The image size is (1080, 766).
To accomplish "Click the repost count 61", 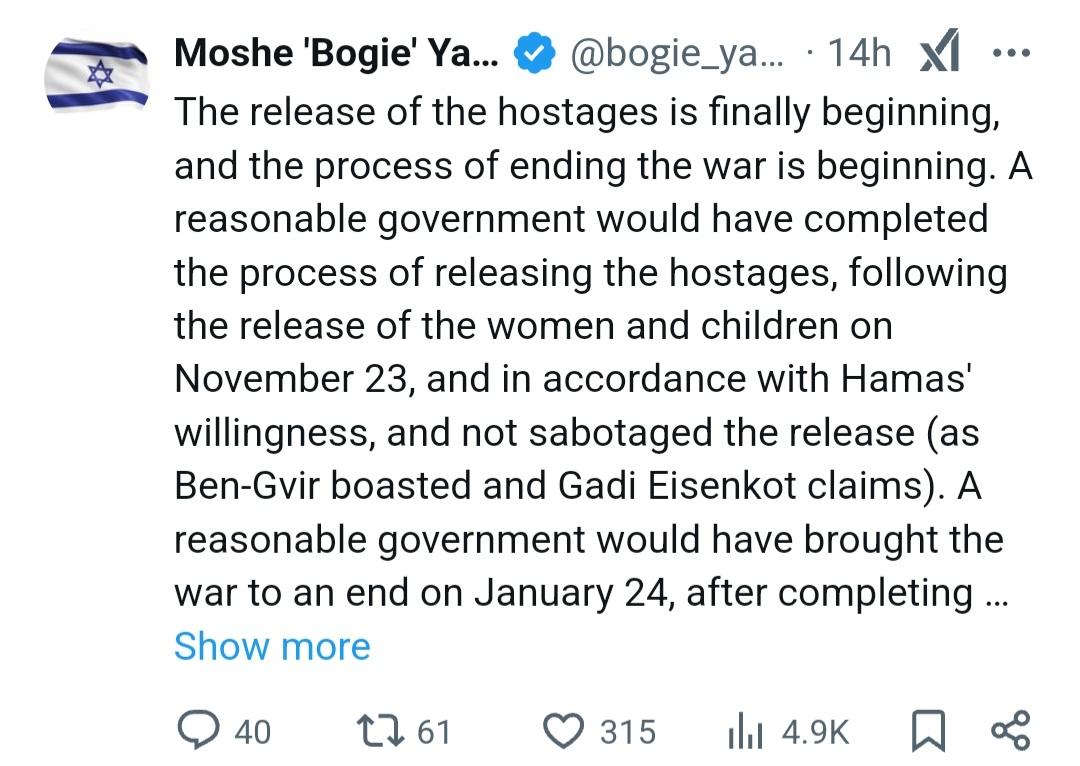I will [x=433, y=732].
